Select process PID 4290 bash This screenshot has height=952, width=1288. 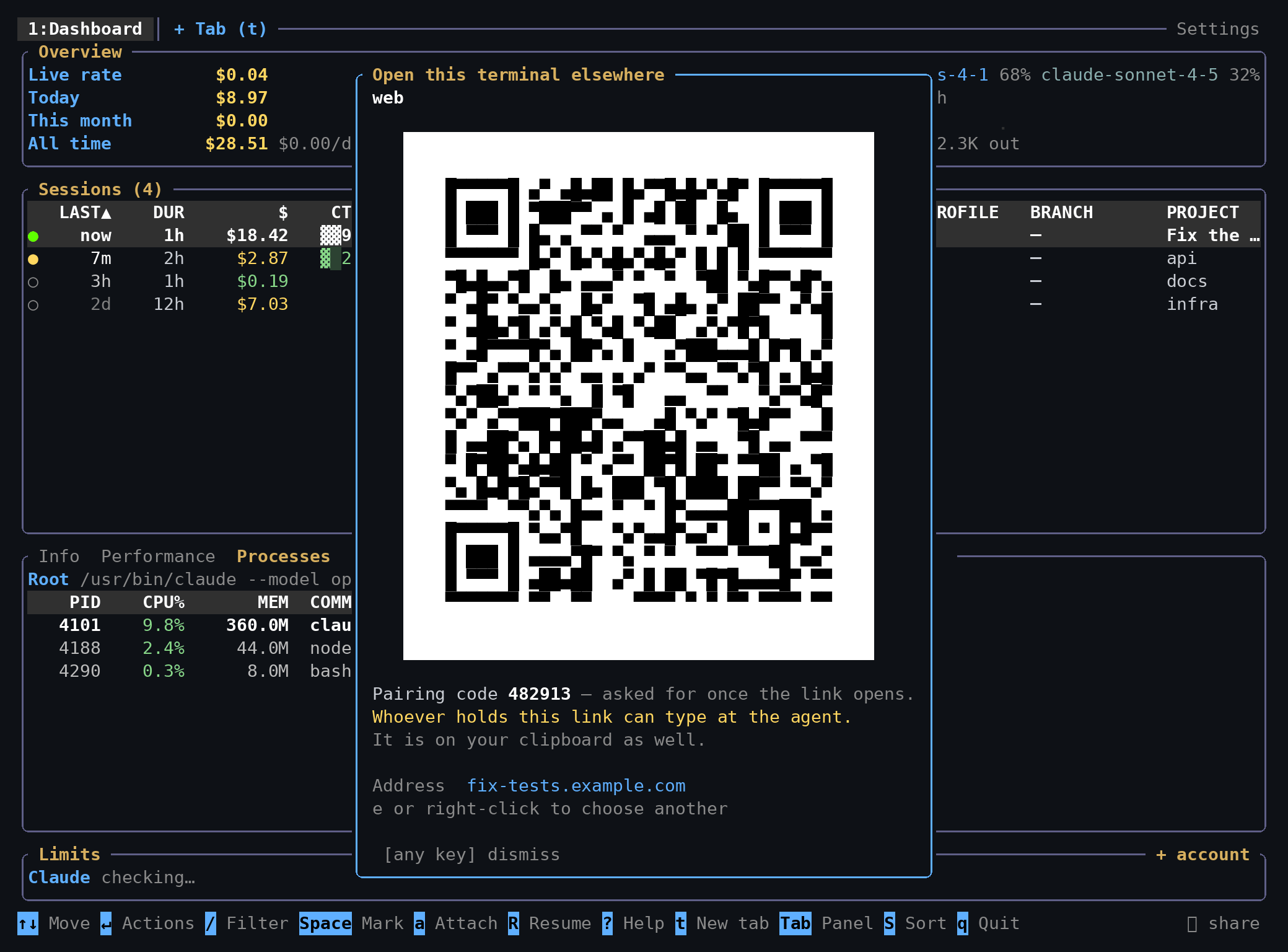pos(190,671)
